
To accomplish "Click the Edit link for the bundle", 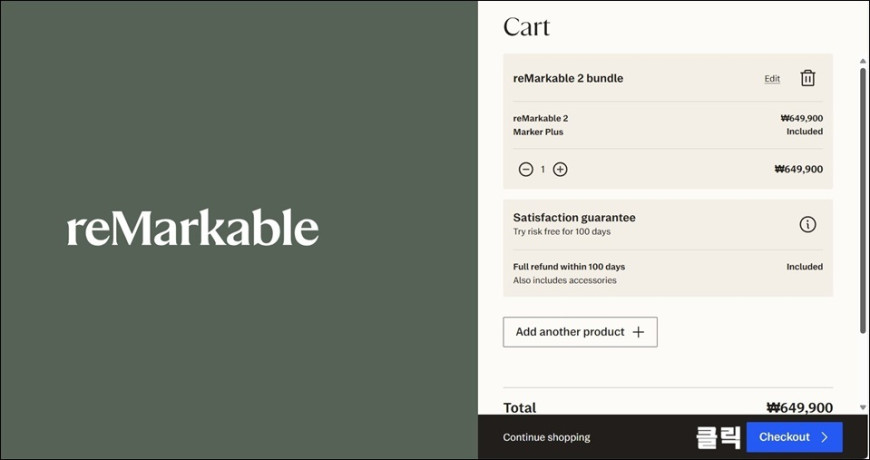I will click(772, 79).
